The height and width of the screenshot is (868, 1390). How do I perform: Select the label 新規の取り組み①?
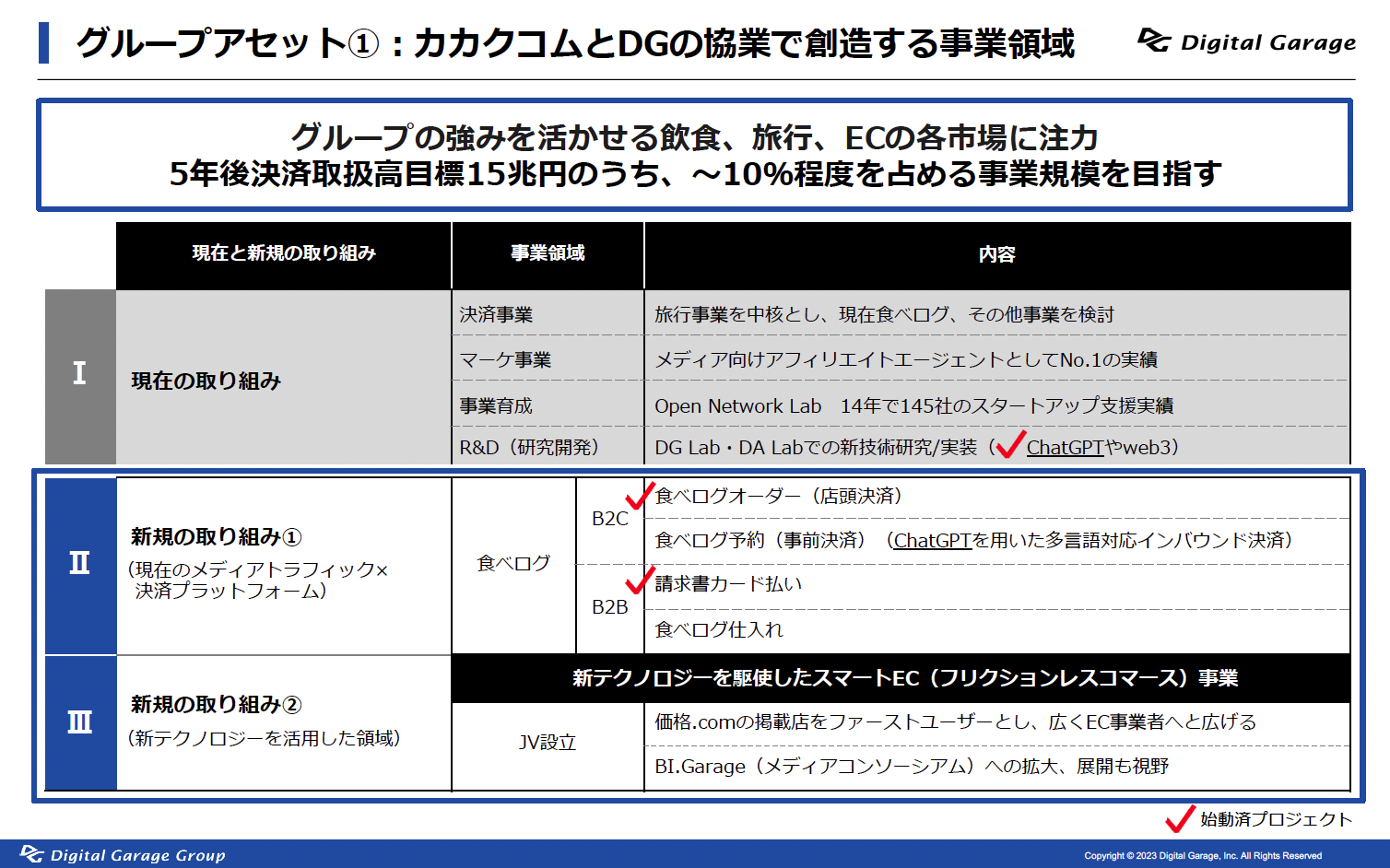point(216,536)
